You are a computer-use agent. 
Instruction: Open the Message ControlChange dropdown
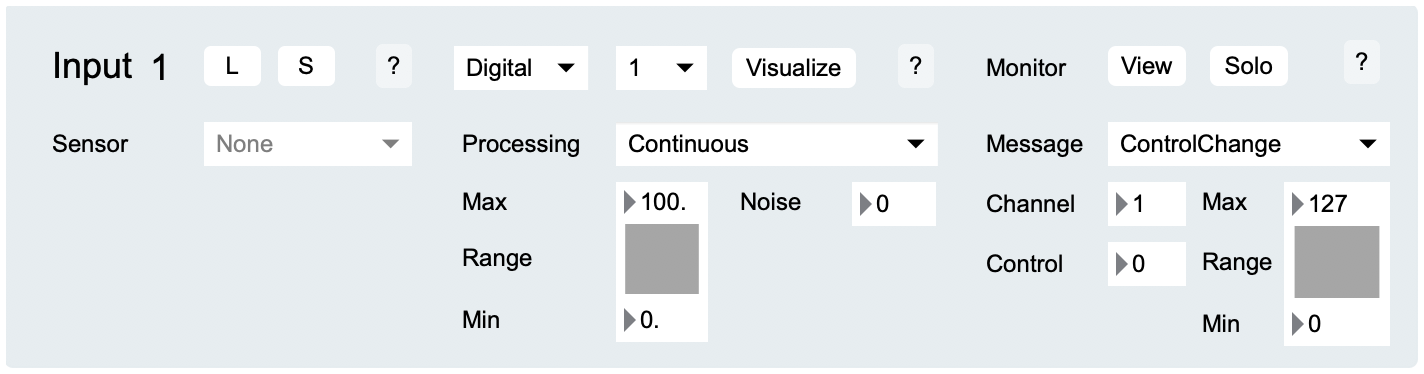click(1248, 144)
